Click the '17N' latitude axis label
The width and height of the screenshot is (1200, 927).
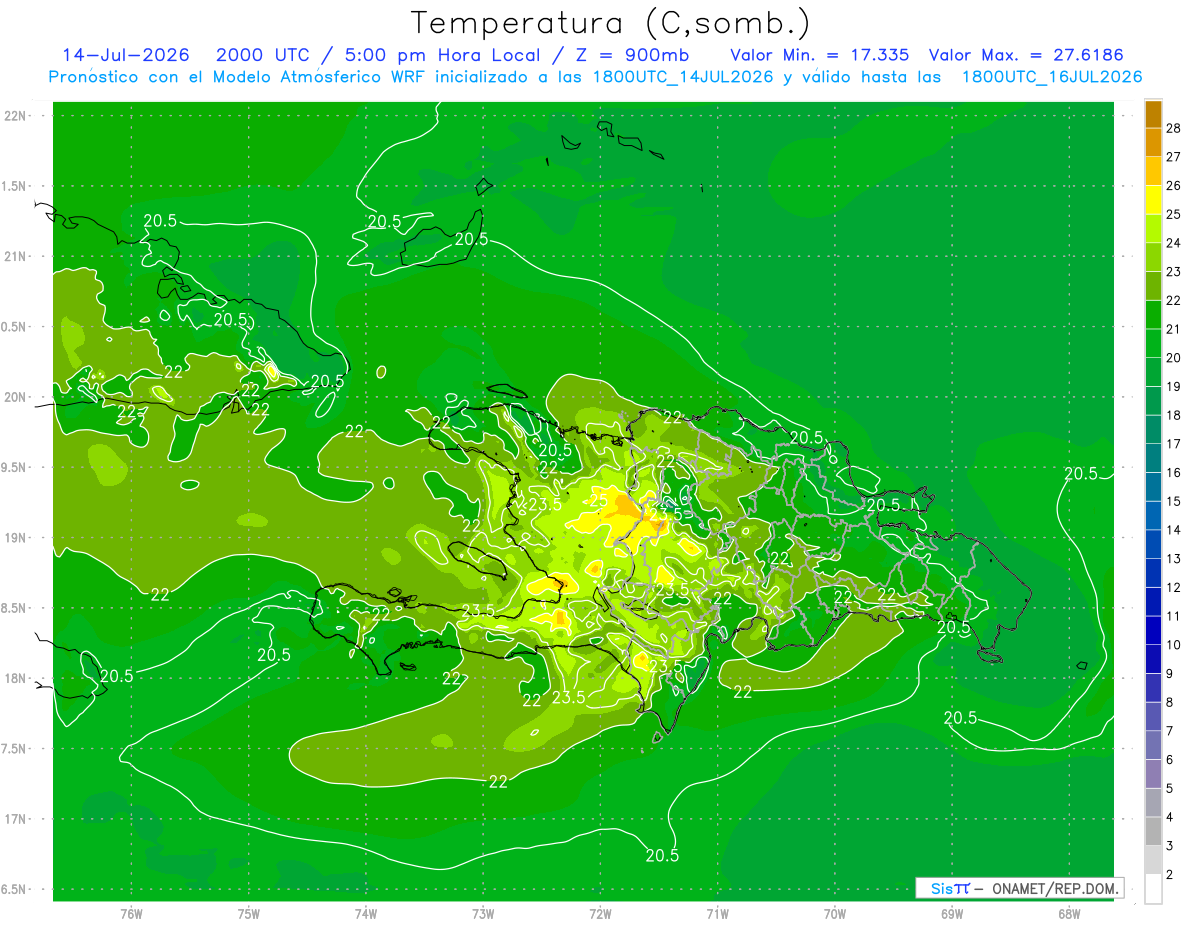[x=16, y=819]
